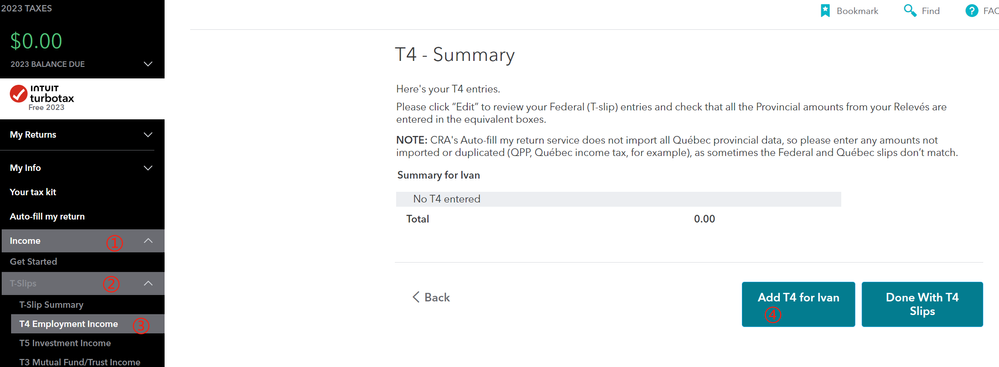Open Your tax kit
Screen dimensions: 999x367
pos(37,192)
